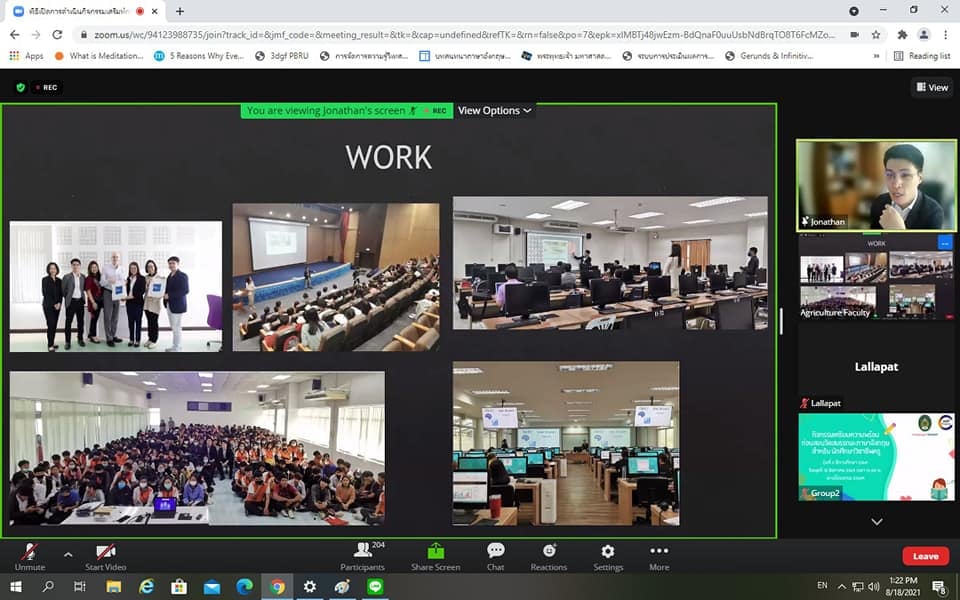This screenshot has height=600, width=960.
Task: Open Windows Search from taskbar
Action: point(48,587)
